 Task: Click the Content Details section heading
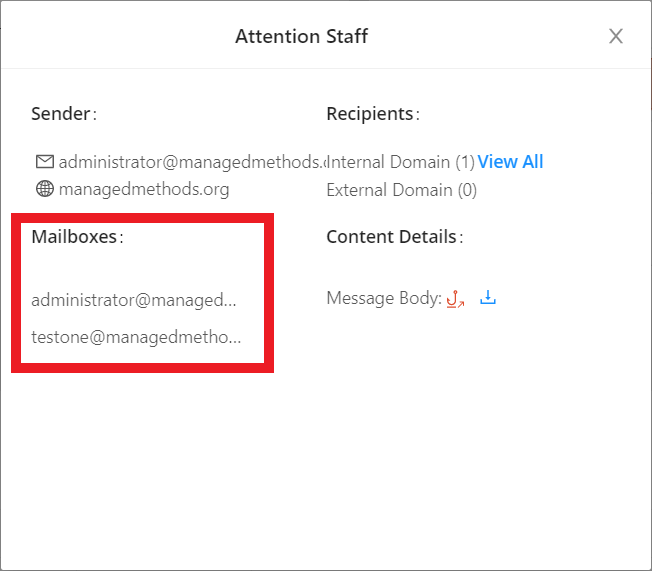click(393, 237)
